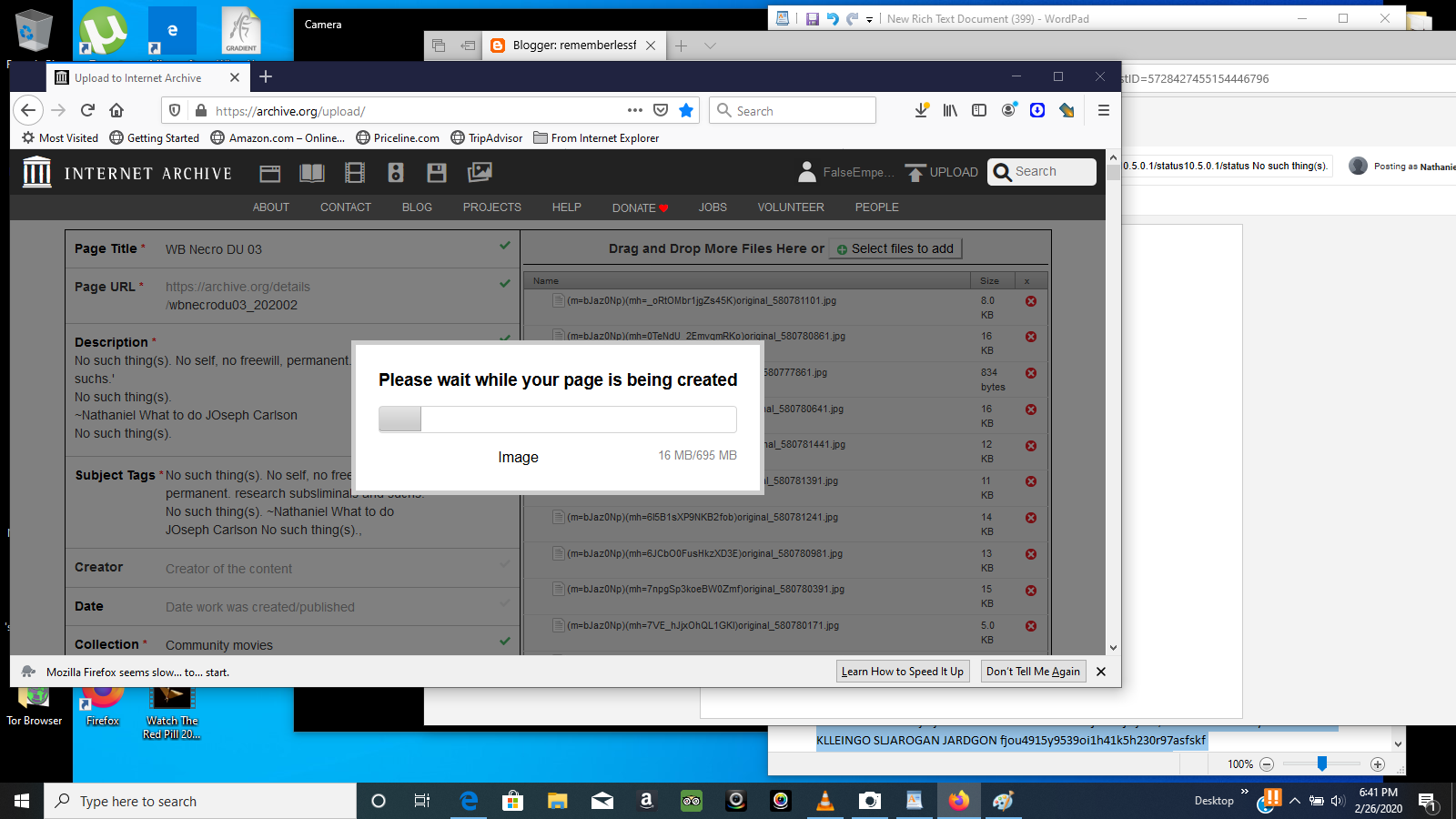This screenshot has width=1456, height=819.
Task: Remove file original_580780981.jpg with red X
Action: pyautogui.click(x=1031, y=554)
